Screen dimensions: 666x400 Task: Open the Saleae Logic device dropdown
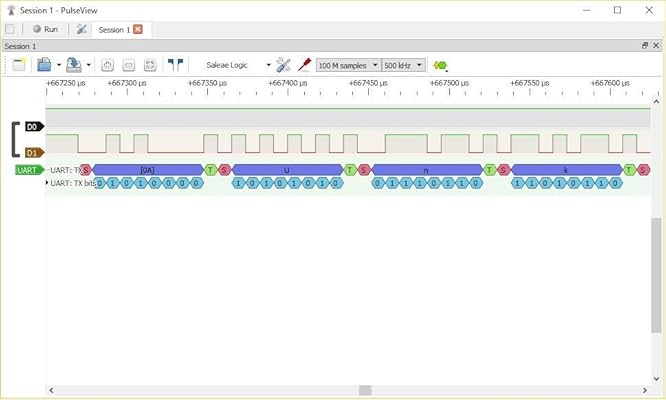[x=238, y=65]
